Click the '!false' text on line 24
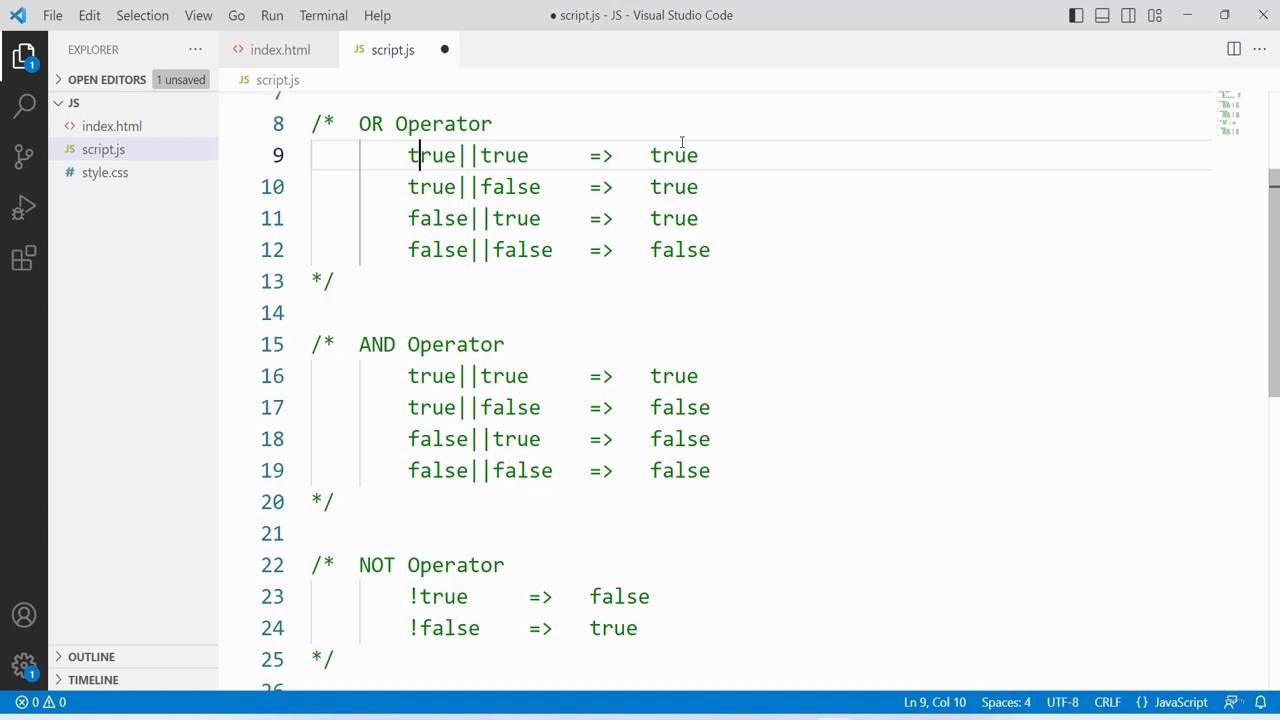 coord(443,629)
